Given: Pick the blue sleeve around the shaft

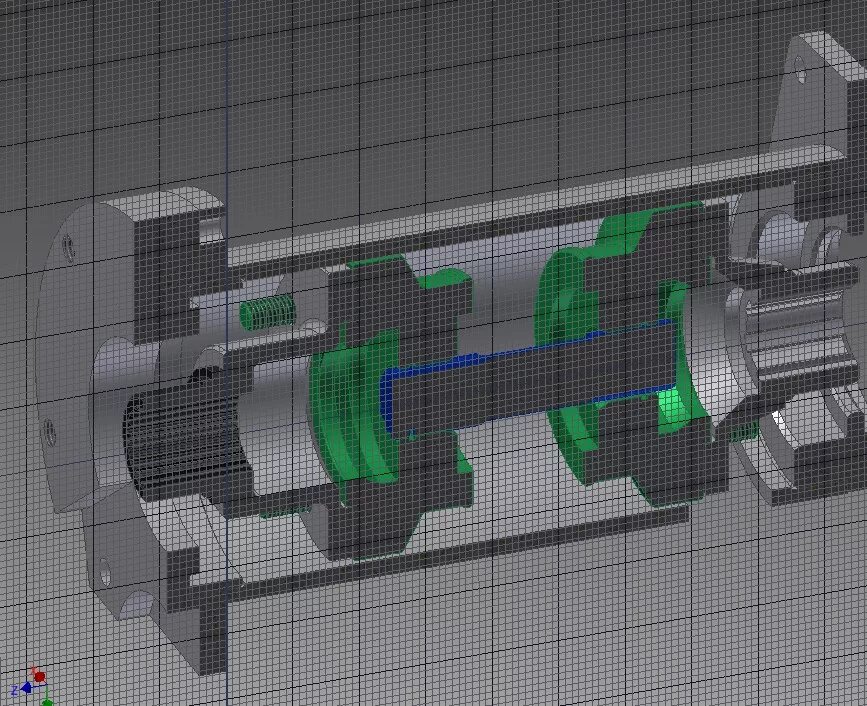Looking at the screenshot, I should pyautogui.click(x=387, y=399).
